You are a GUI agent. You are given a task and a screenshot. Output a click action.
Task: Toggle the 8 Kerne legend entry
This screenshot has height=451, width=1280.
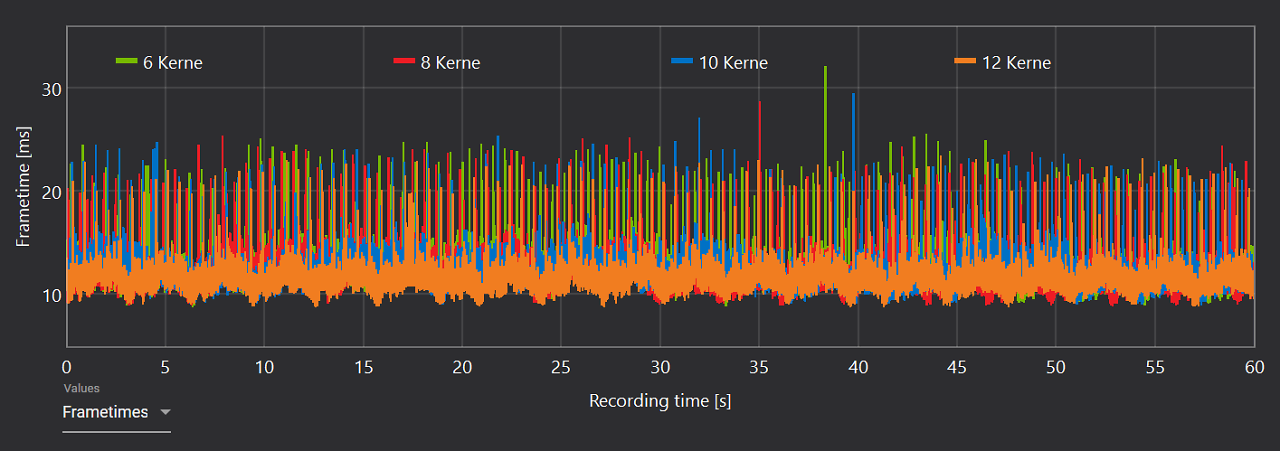tap(437, 63)
